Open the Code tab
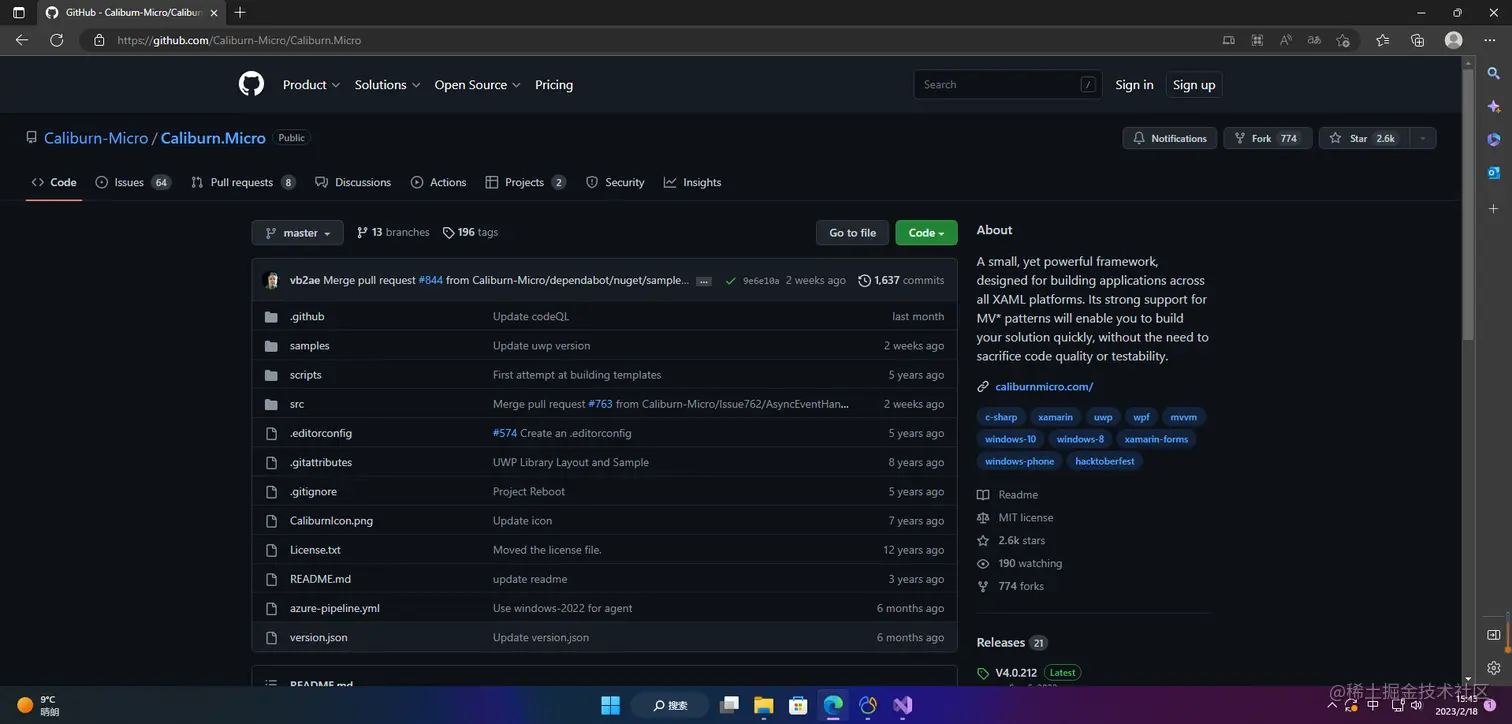Image resolution: width=1512 pixels, height=724 pixels. pyautogui.click(x=54, y=182)
